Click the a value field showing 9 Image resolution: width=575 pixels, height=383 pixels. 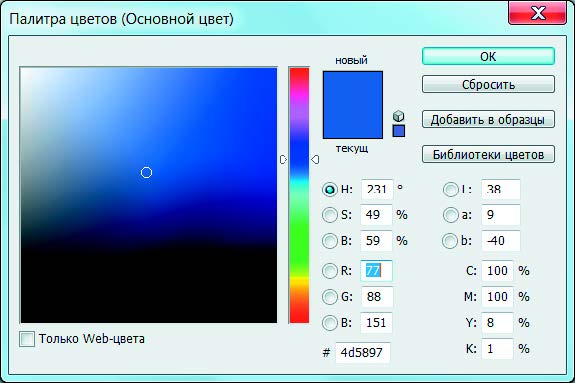coord(501,215)
